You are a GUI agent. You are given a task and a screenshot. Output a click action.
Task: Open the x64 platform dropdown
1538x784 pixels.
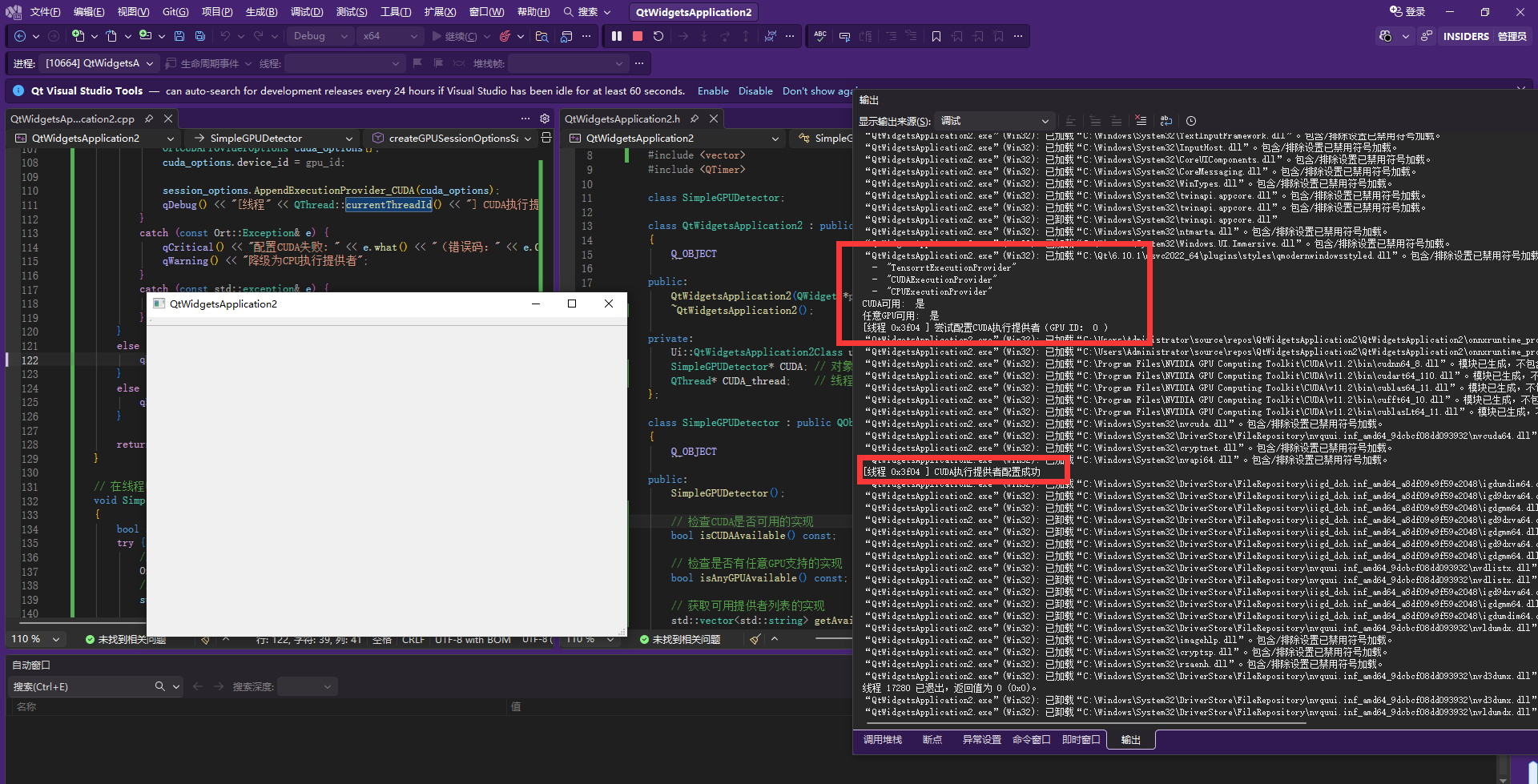point(390,36)
